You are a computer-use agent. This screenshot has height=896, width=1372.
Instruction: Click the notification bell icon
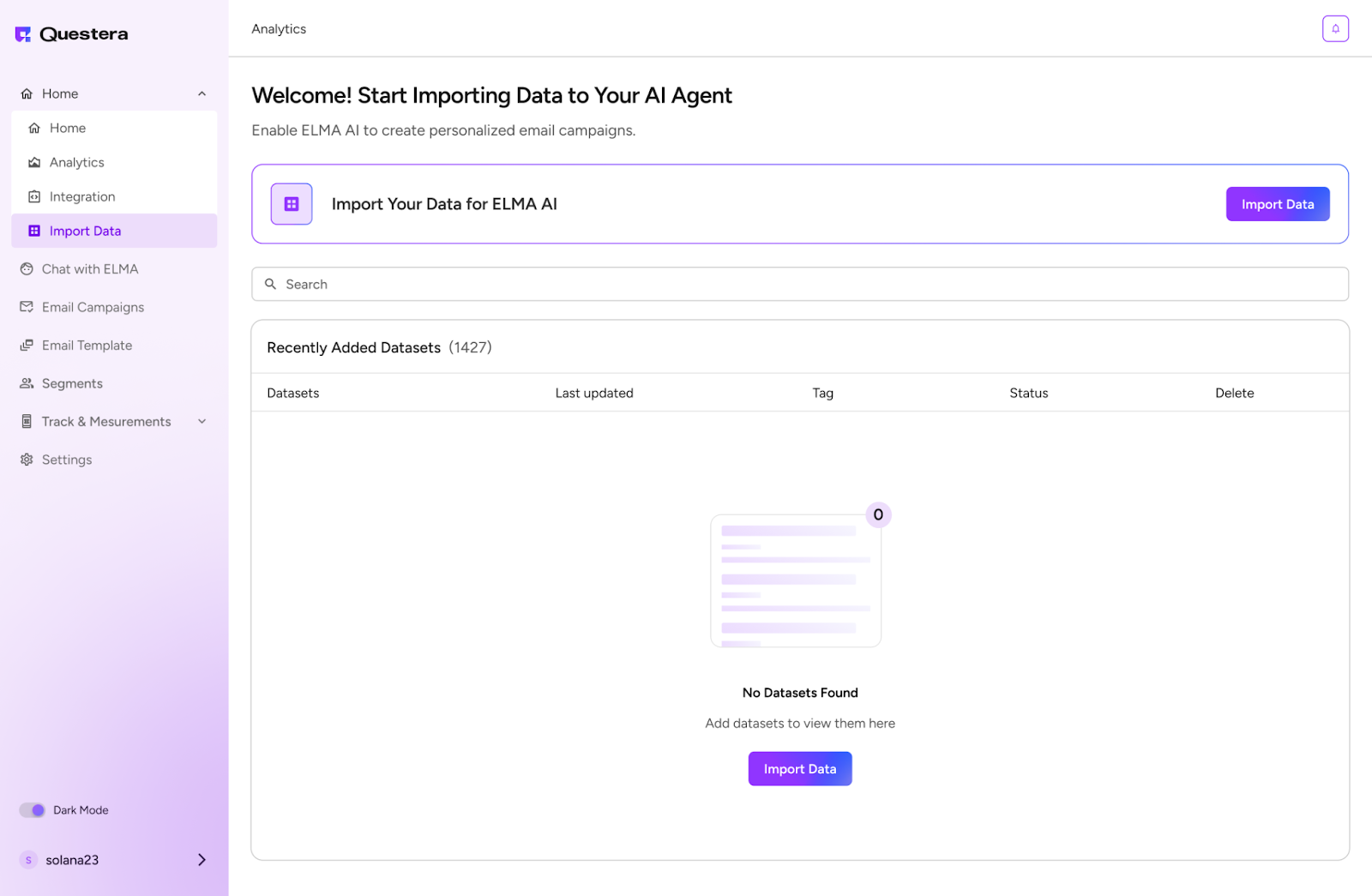pos(1334,28)
